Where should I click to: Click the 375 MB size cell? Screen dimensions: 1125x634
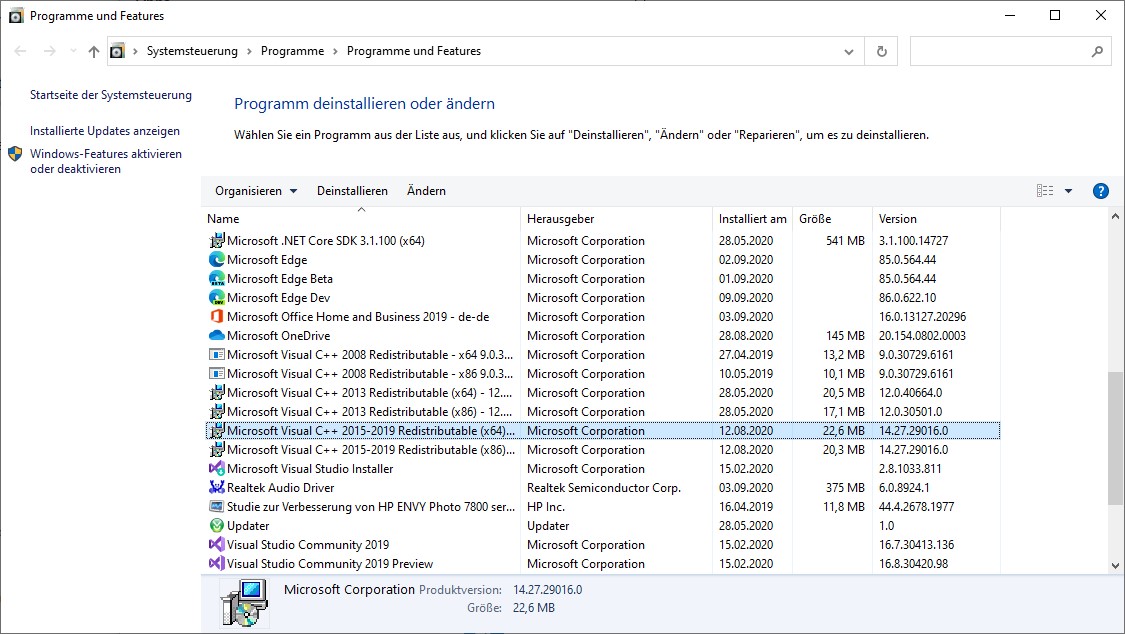(x=845, y=488)
